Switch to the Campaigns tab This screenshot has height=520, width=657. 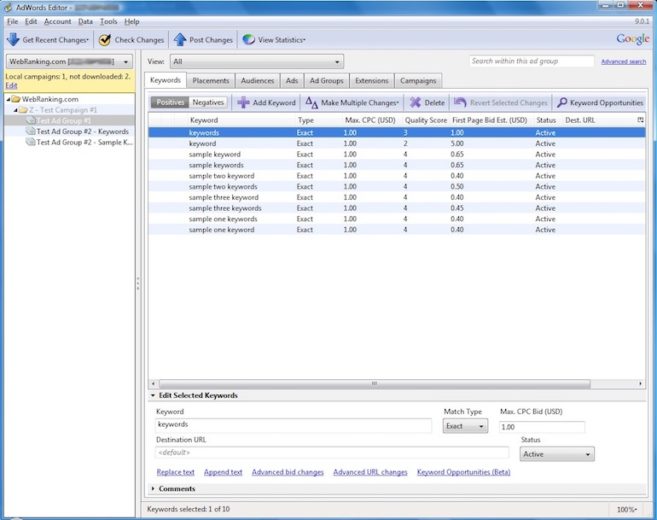click(x=418, y=80)
